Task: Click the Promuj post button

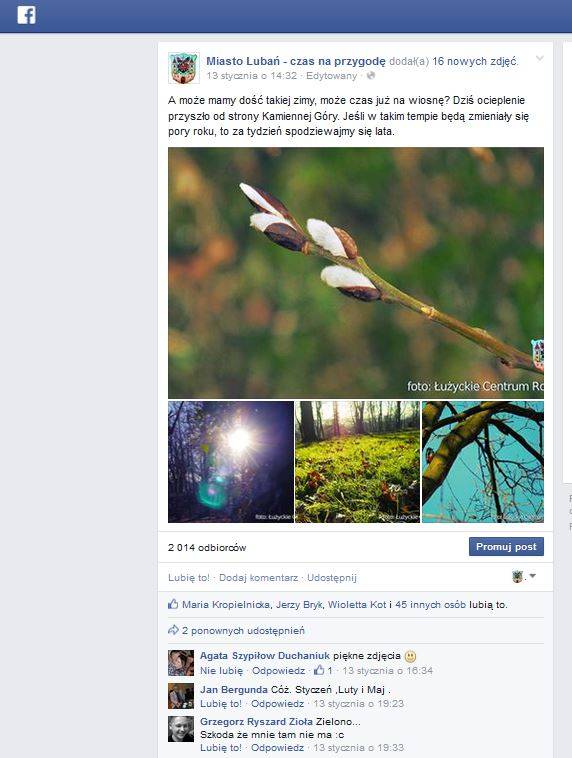Action: pyautogui.click(x=506, y=547)
